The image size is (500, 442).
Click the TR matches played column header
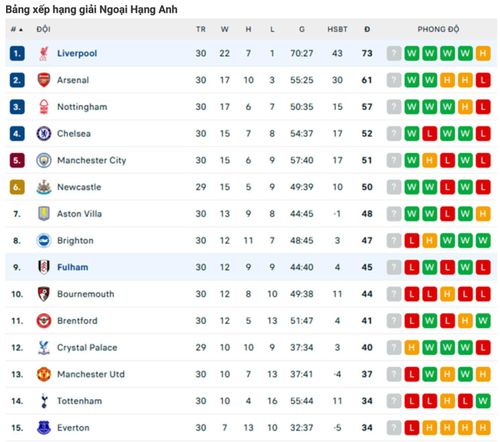(201, 29)
